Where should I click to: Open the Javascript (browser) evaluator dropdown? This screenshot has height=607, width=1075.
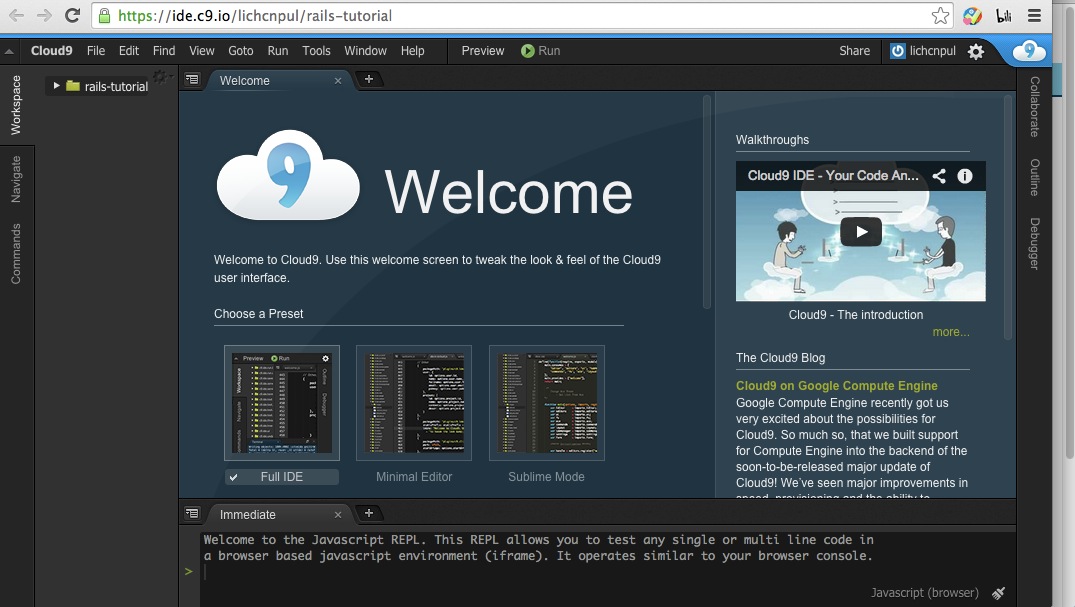[x=924, y=593]
